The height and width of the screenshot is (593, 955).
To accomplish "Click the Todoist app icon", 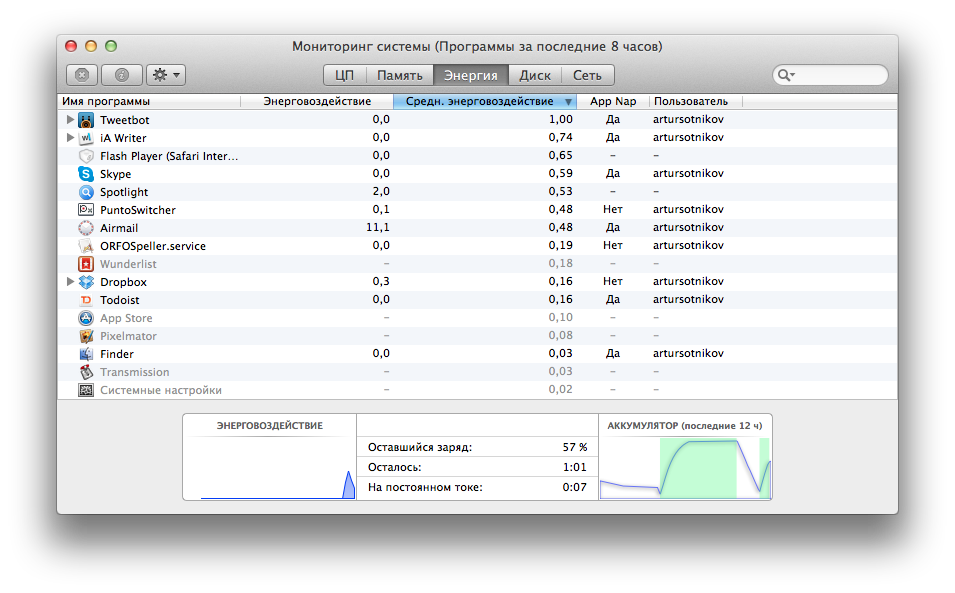I will [85, 300].
